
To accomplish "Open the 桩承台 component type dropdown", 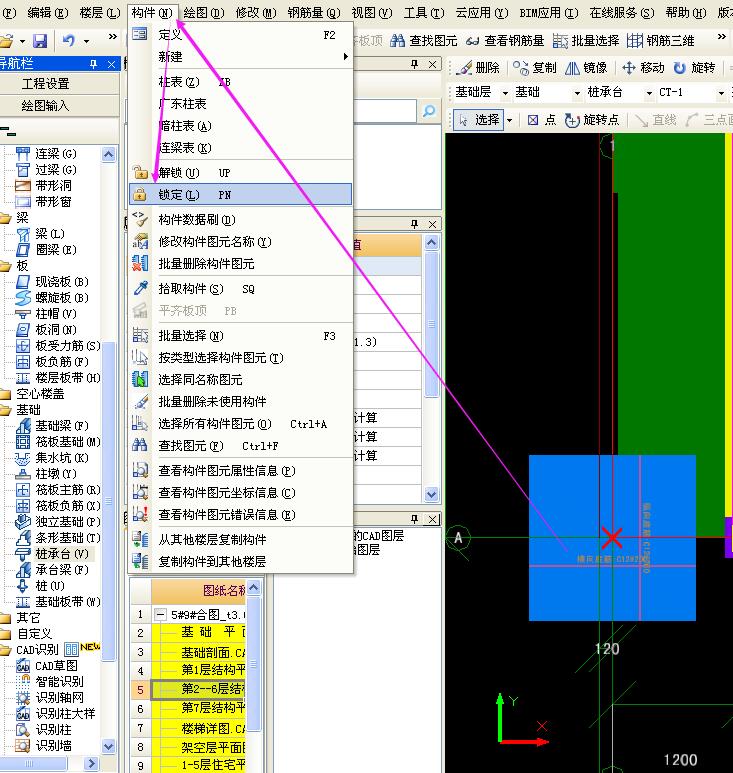I will [x=649, y=93].
